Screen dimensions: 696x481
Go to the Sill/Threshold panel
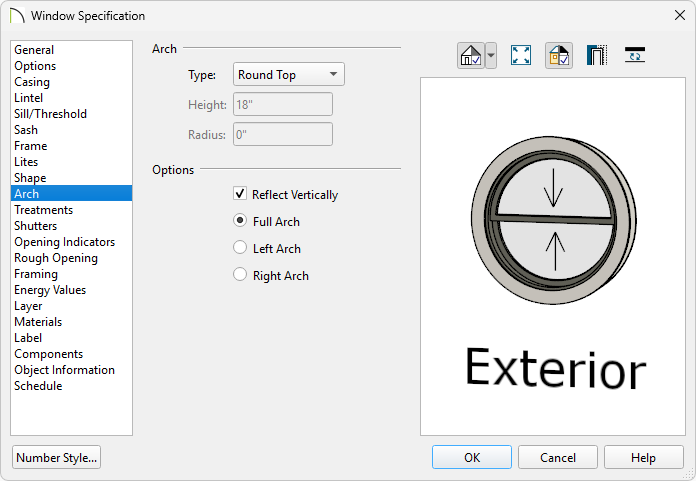71,114
